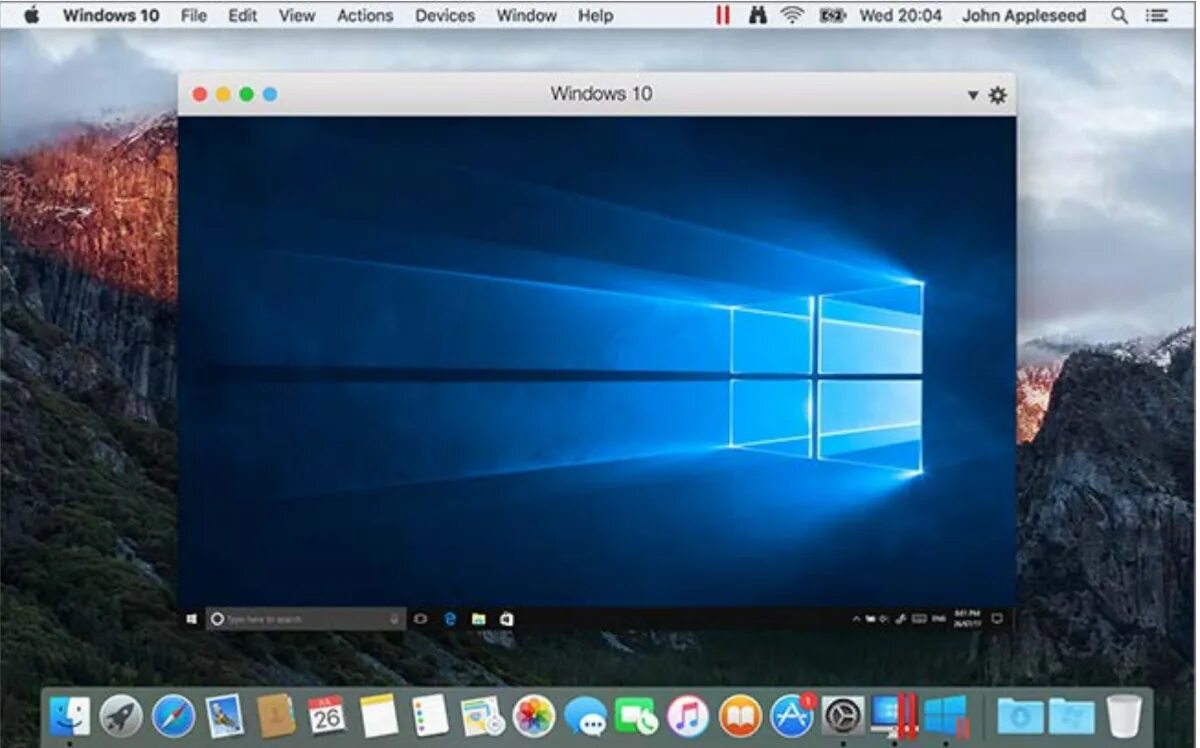
Task: Click the Windows taskbar clock
Action: point(966,619)
